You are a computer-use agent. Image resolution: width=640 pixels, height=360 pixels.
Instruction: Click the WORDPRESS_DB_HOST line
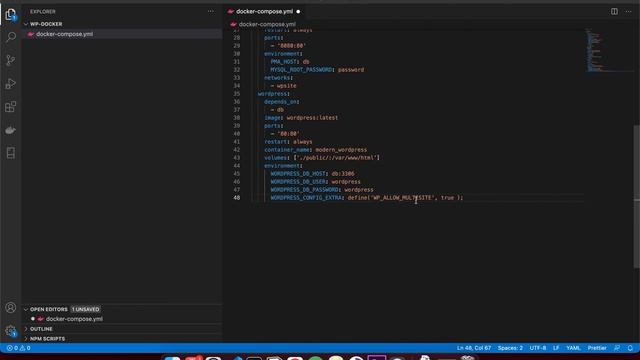tap(312, 174)
